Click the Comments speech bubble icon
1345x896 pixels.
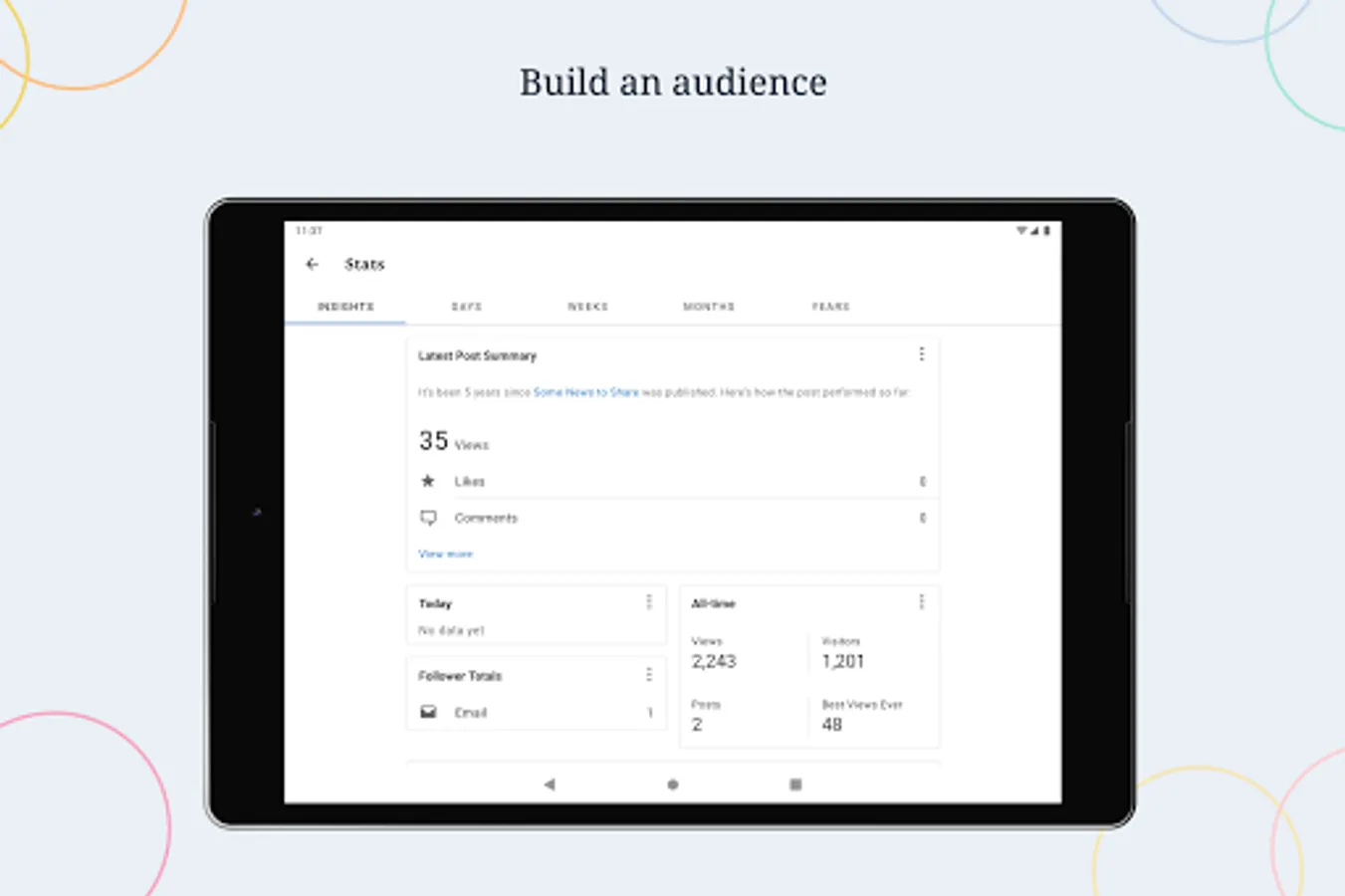pyautogui.click(x=428, y=518)
